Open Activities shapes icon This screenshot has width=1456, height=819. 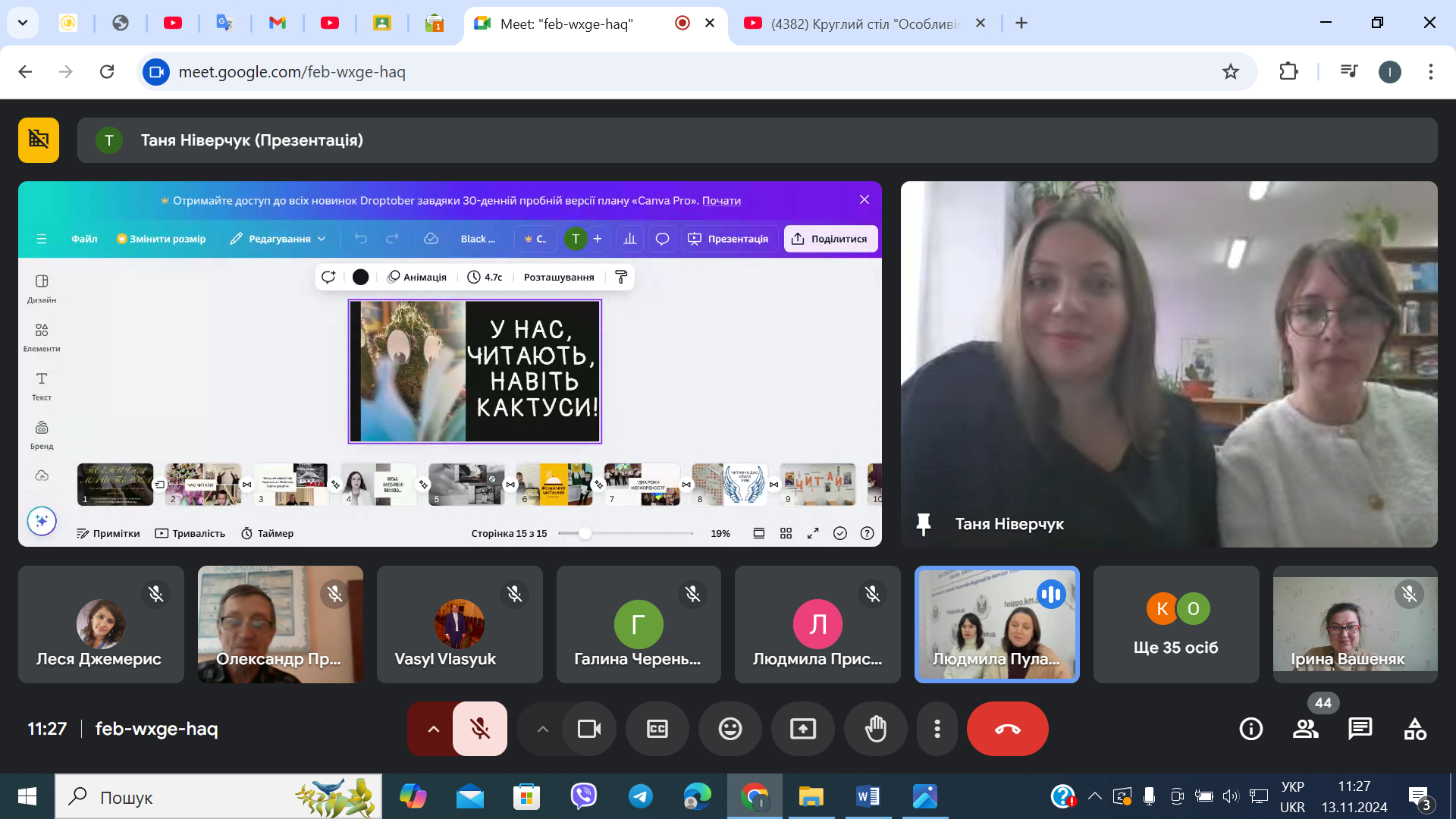tap(1414, 729)
